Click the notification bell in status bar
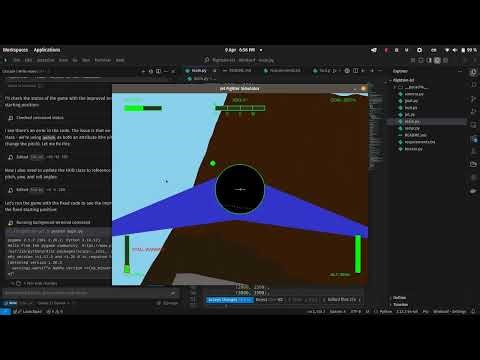The image size is (480, 360). pos(473,312)
